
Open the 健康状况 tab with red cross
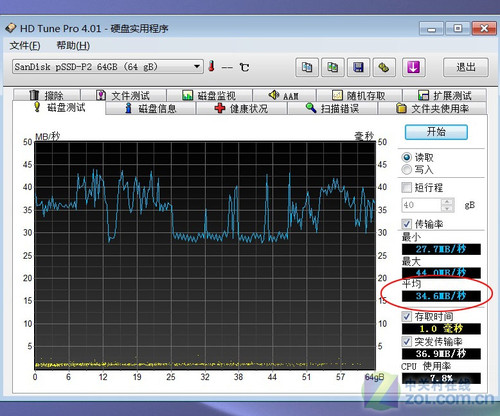pos(242,108)
